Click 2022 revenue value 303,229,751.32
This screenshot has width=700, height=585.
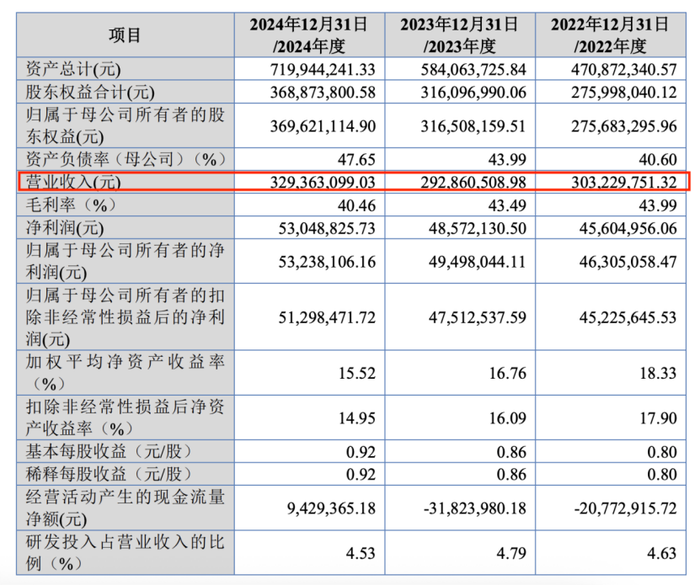[624, 182]
